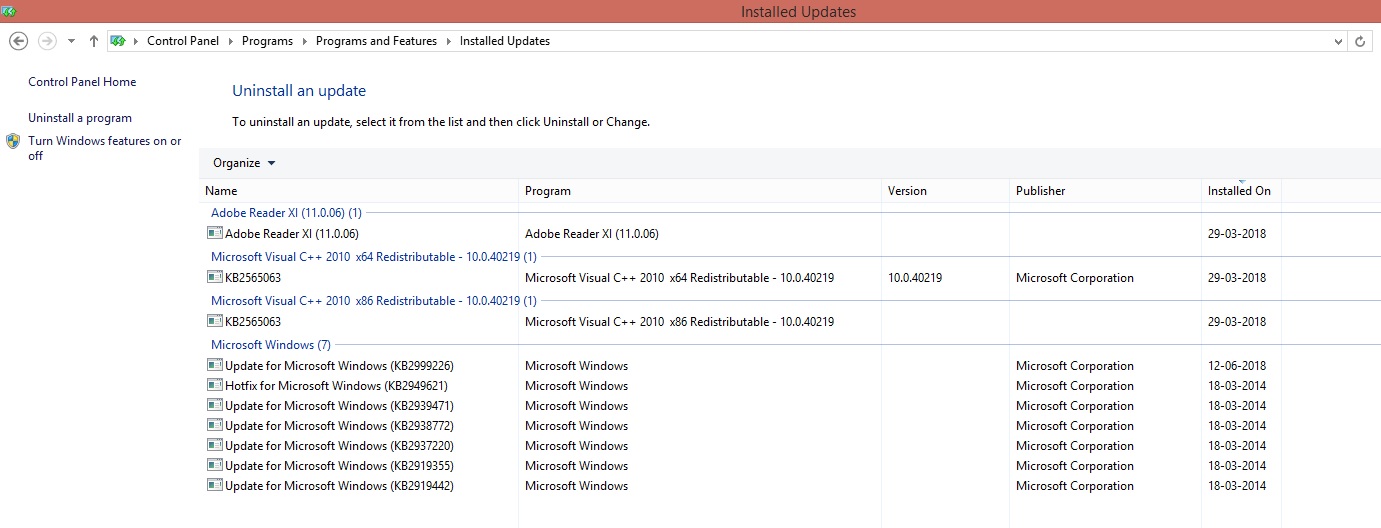The height and width of the screenshot is (528, 1381).
Task: Click the Forward navigation arrow
Action: click(46, 41)
